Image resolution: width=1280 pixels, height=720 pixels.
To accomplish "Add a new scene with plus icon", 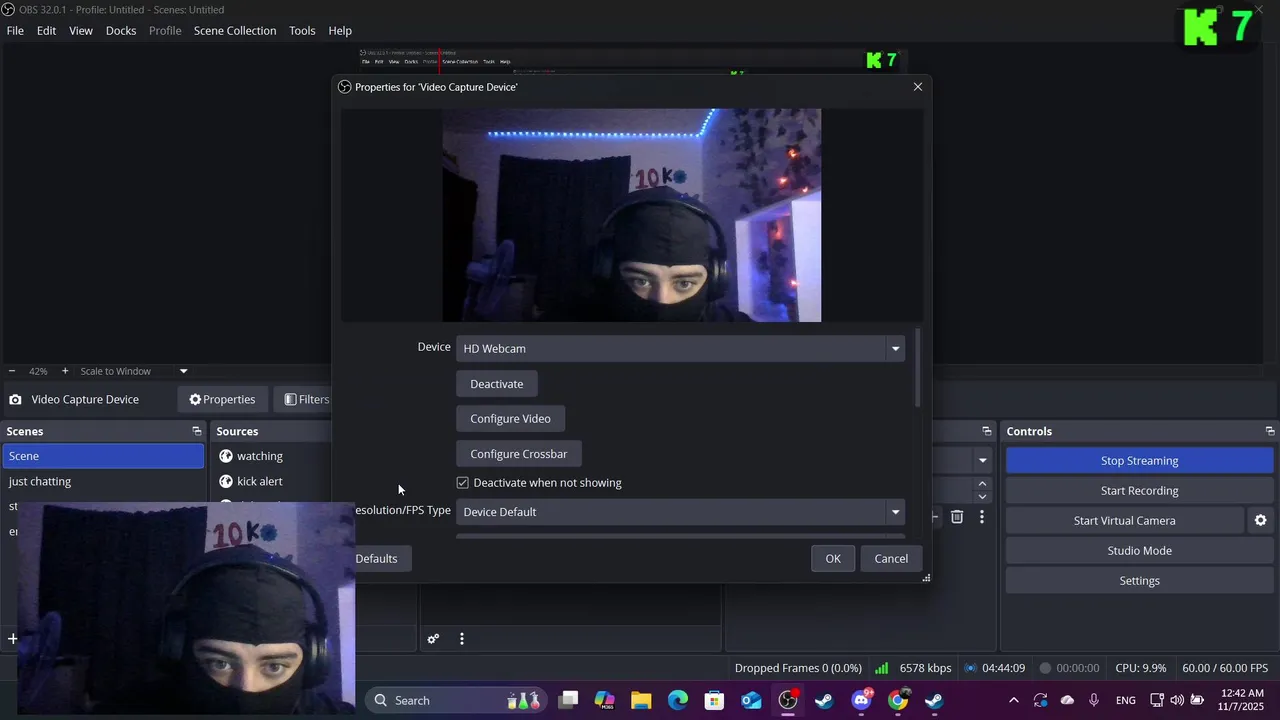I will tap(13, 638).
